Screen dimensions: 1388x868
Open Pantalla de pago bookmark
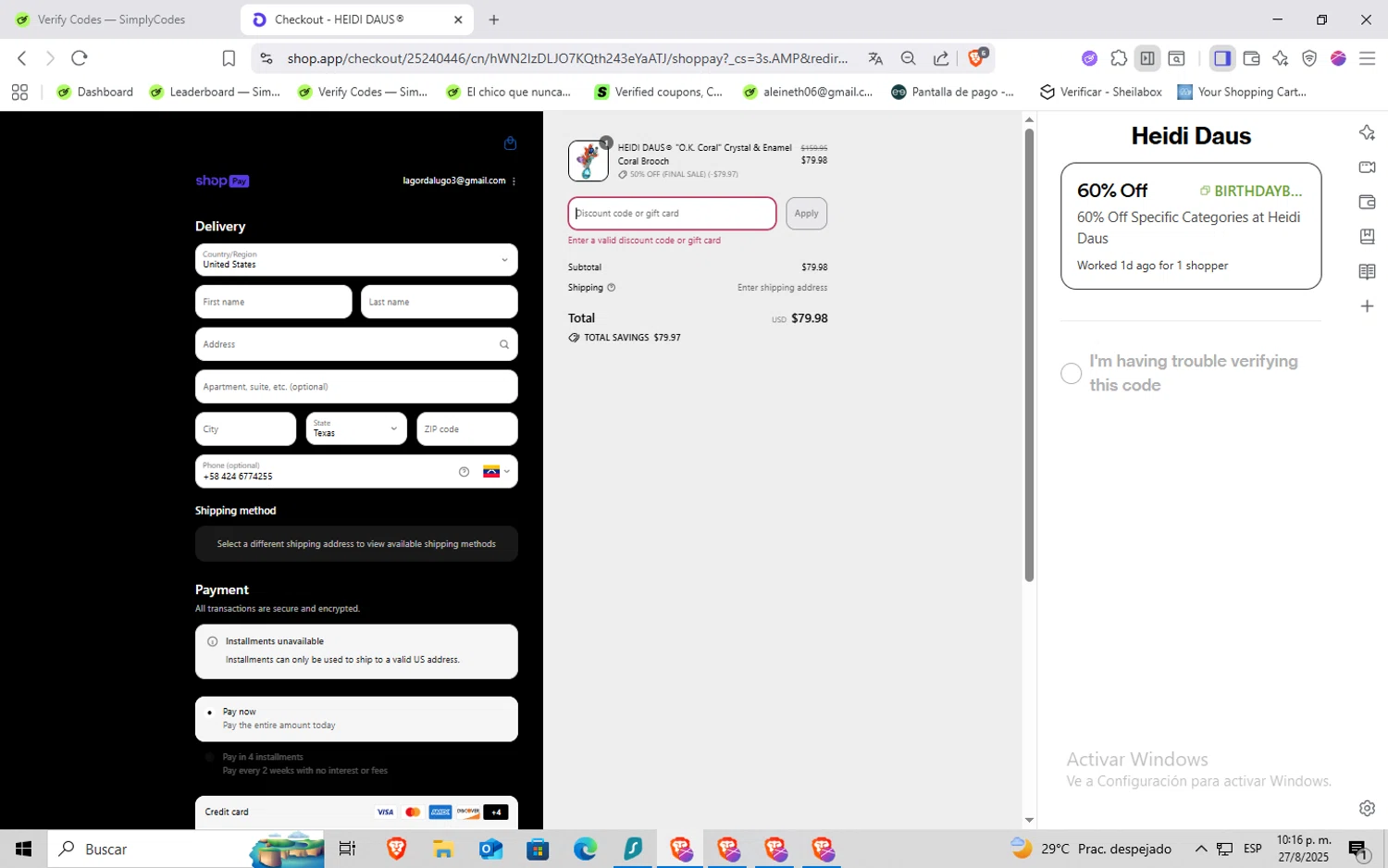coord(952,92)
